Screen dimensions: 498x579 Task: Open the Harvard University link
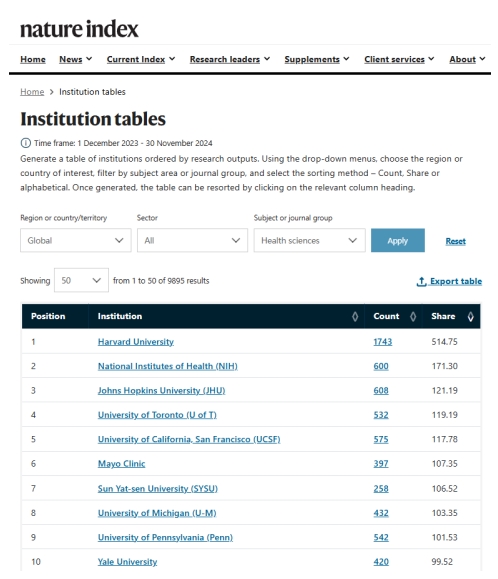(135, 342)
